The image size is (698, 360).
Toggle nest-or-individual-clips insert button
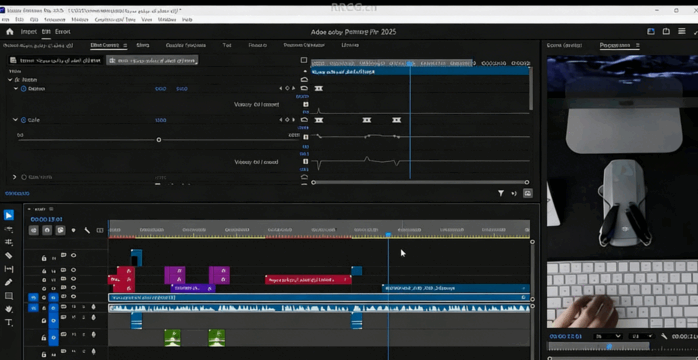(x=34, y=231)
